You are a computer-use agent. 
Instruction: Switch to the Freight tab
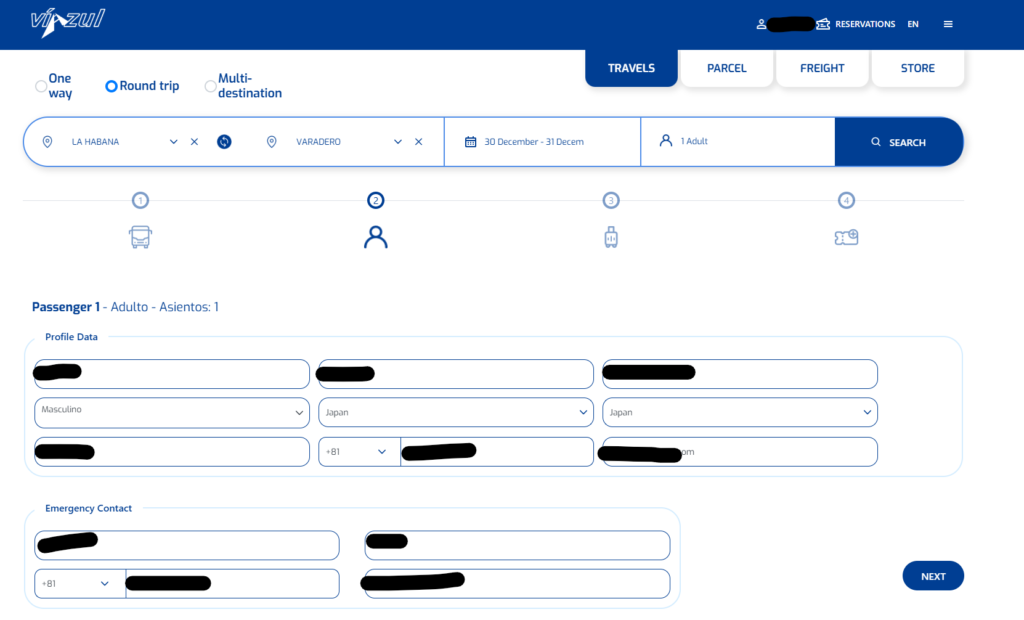click(x=822, y=68)
